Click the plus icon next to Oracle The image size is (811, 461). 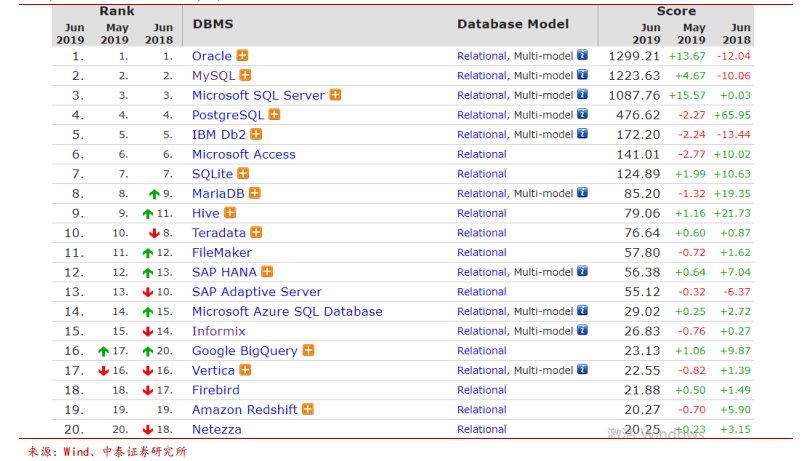point(242,55)
